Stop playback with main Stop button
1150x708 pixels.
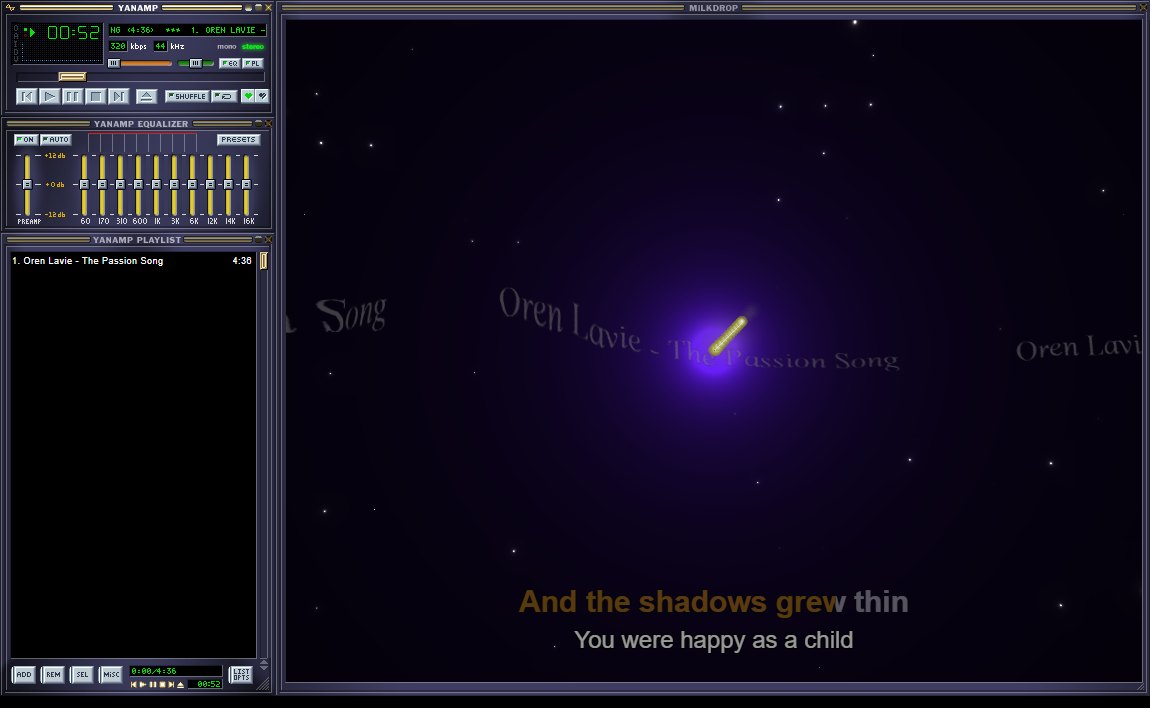[x=95, y=96]
